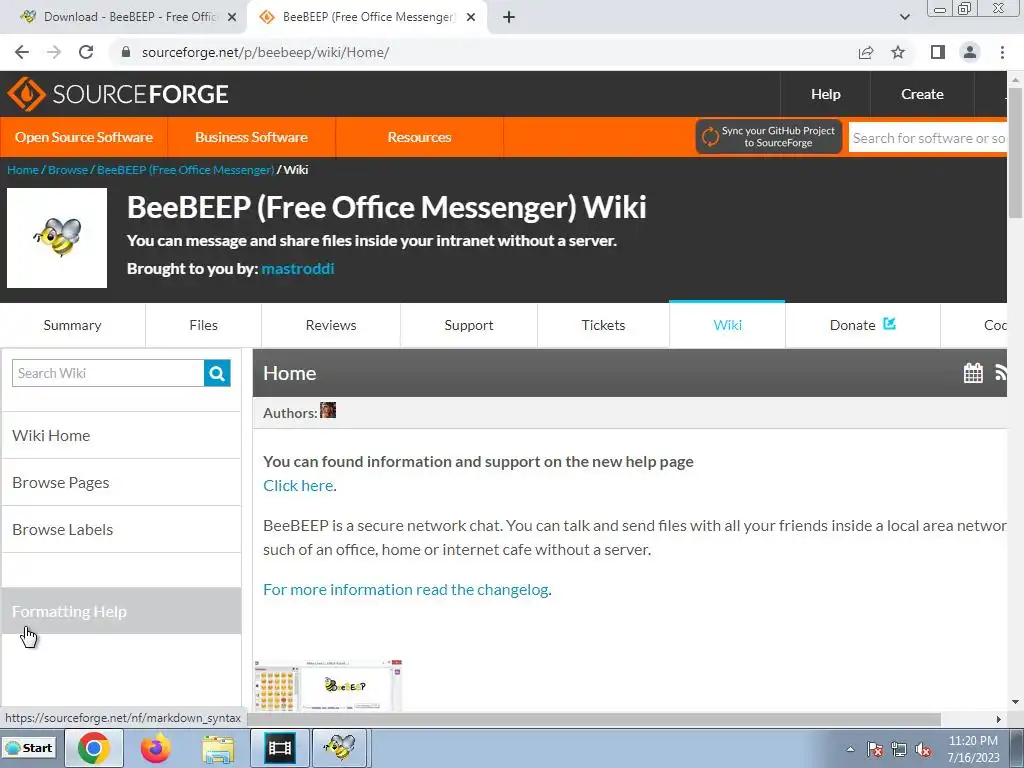Click the Chrome back arrow
The height and width of the screenshot is (768, 1024).
[22, 52]
